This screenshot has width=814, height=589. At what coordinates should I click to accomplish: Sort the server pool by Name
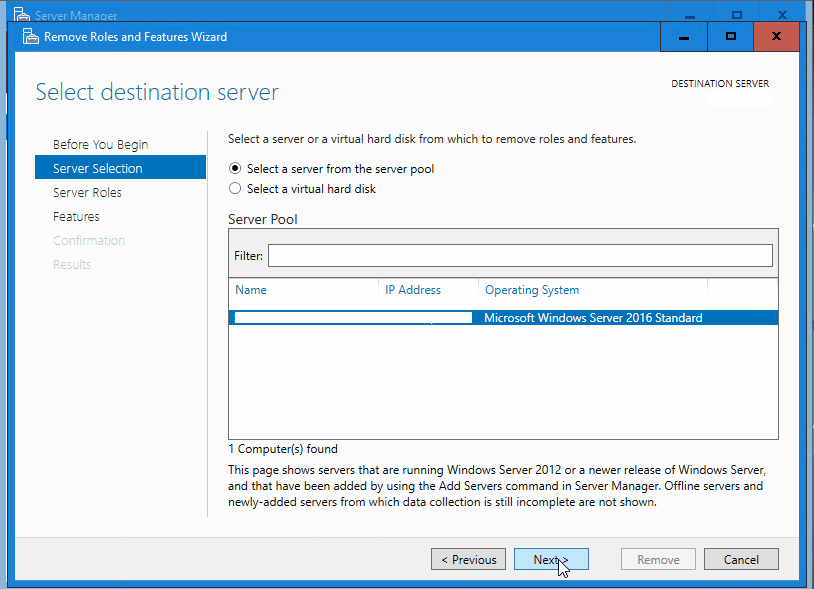251,290
